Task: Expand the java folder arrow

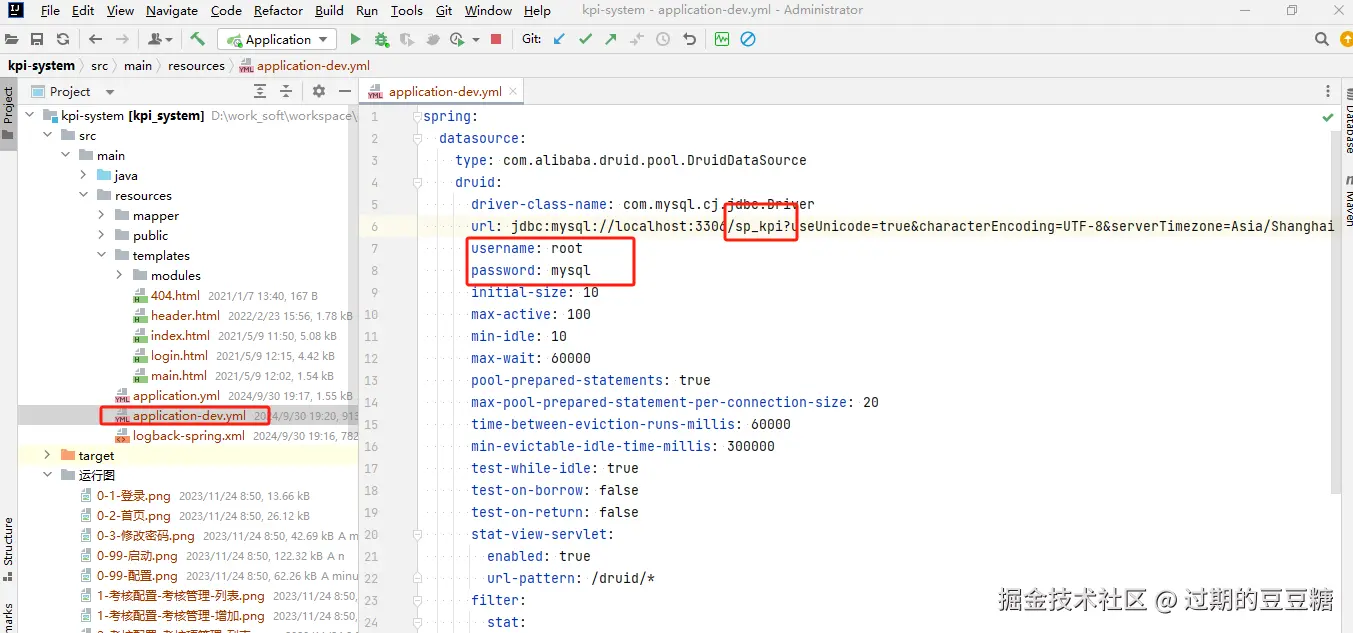Action: [x=84, y=175]
